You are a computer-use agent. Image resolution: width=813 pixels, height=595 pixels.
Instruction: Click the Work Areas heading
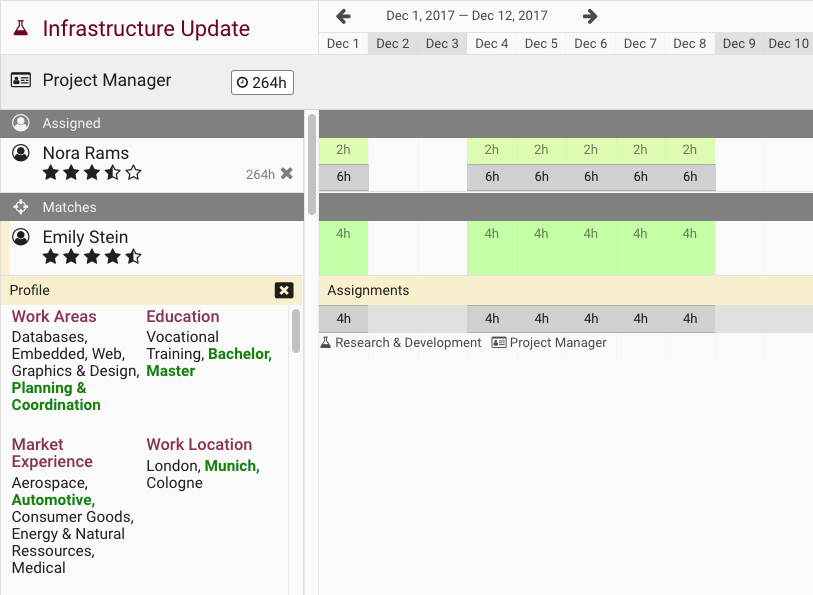pos(54,316)
